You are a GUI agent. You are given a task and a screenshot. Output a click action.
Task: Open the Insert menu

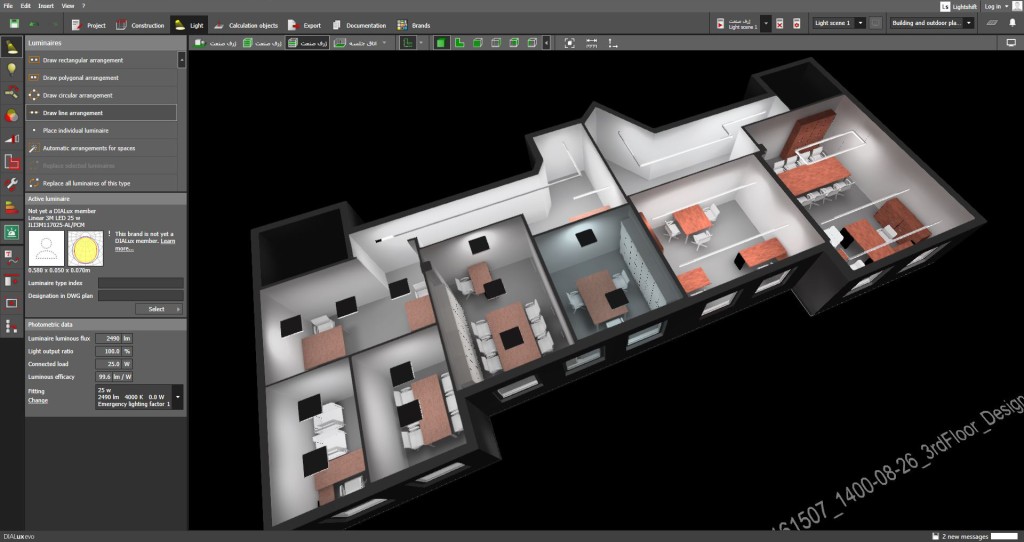[x=46, y=6]
